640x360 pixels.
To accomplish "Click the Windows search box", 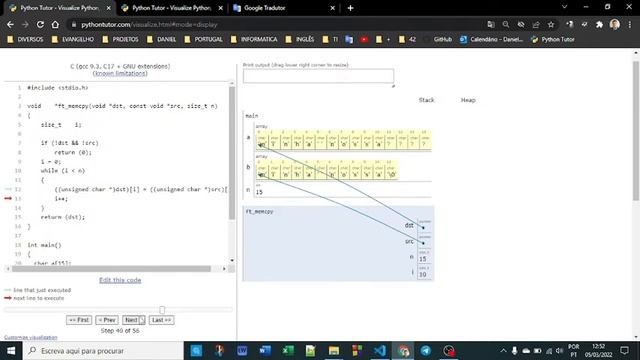I will 103,351.
